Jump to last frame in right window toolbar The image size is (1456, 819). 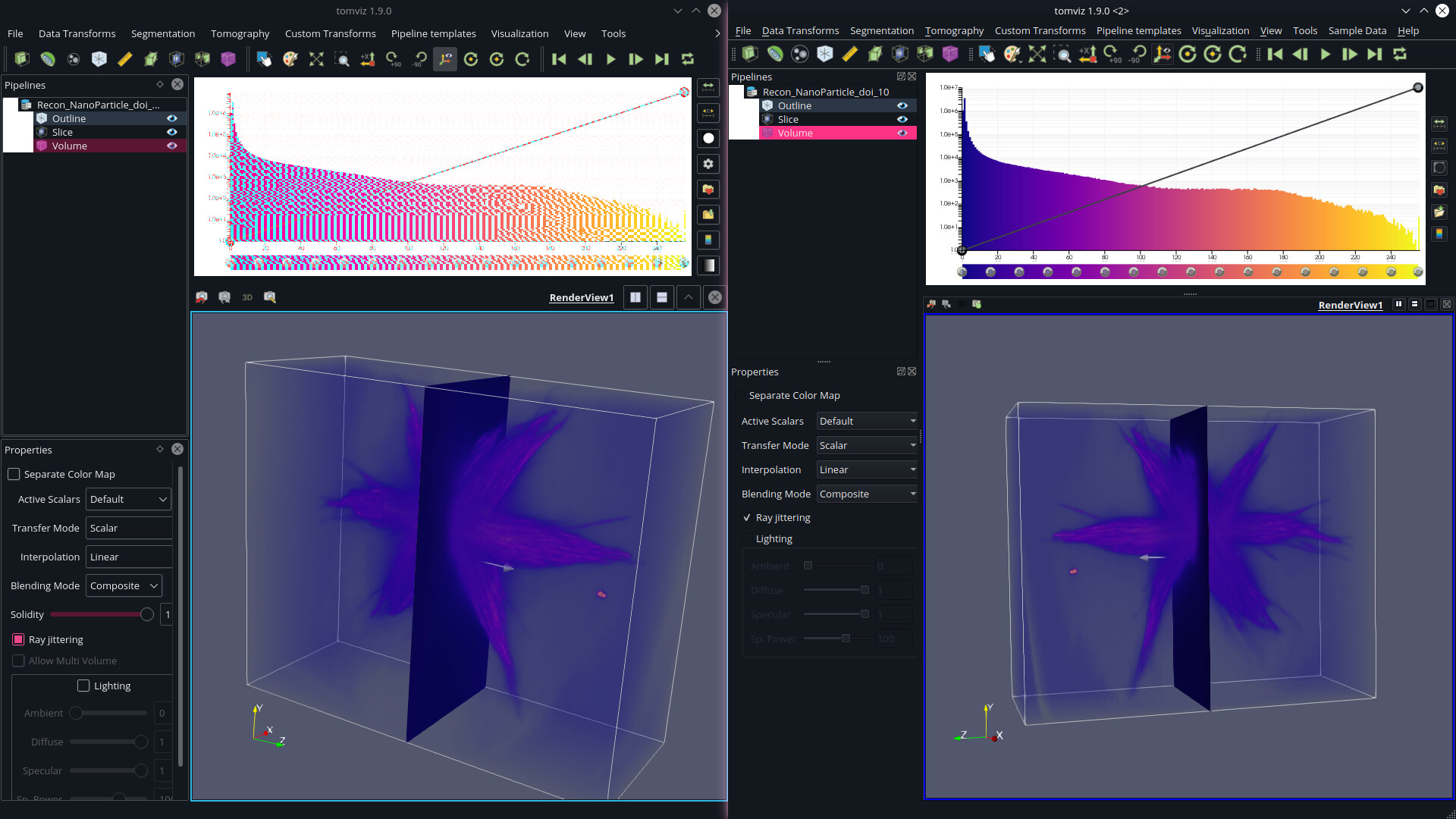[x=1375, y=54]
